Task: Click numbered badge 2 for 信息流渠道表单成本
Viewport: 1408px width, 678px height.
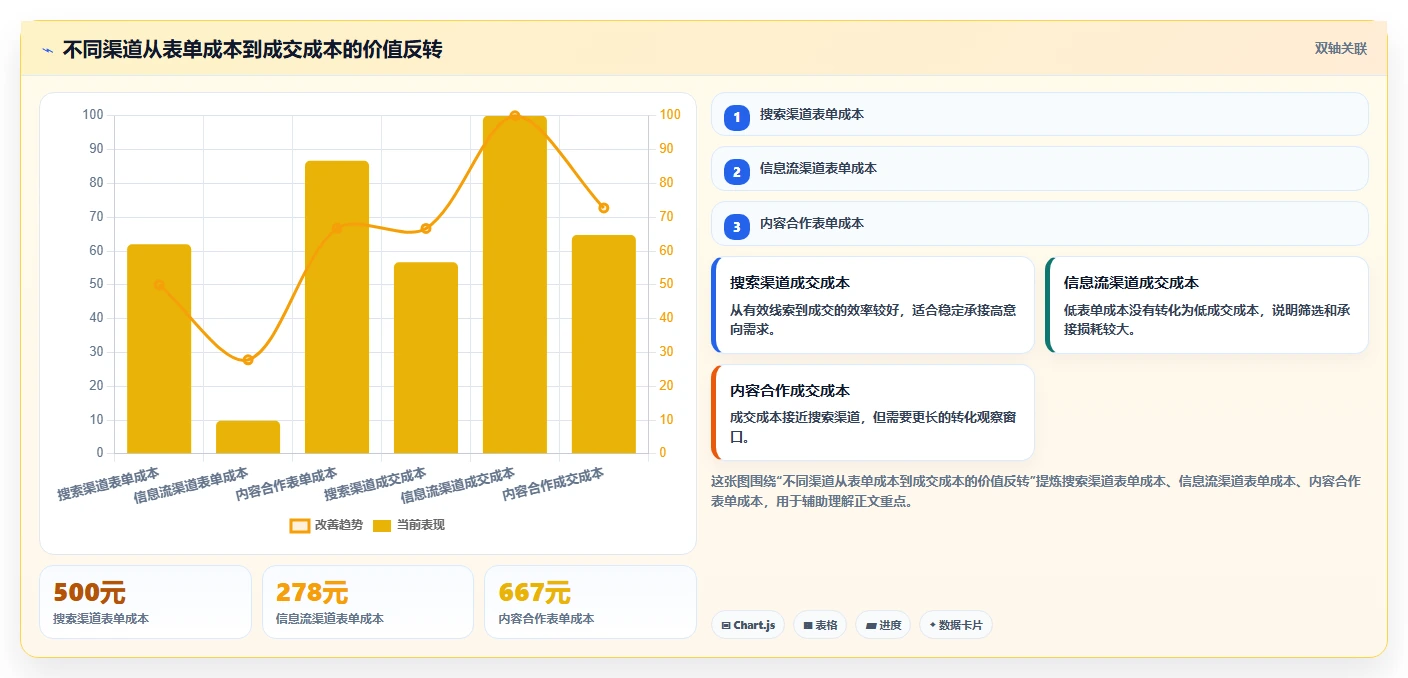Action: (x=737, y=171)
